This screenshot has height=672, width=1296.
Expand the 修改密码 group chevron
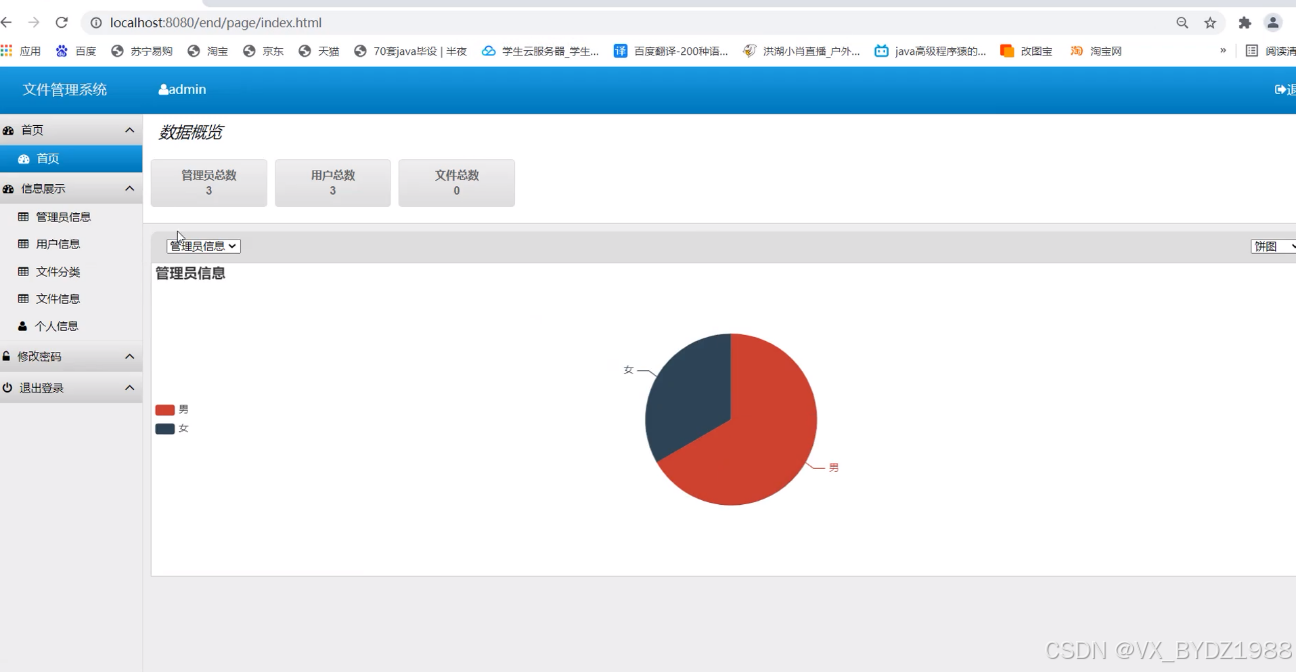click(x=129, y=357)
